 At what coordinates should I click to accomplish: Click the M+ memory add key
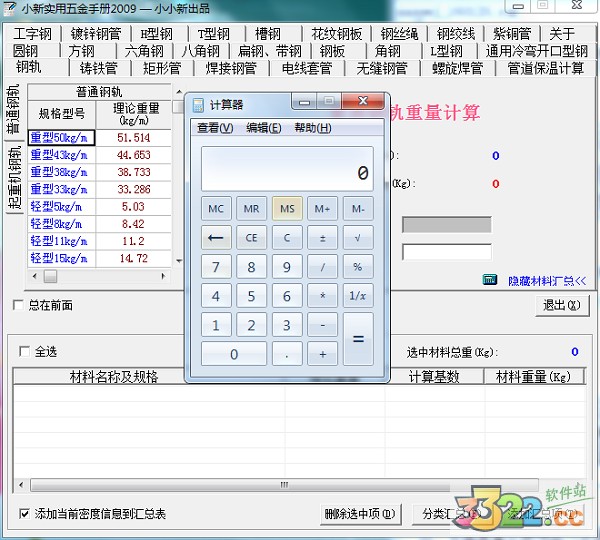click(322, 209)
